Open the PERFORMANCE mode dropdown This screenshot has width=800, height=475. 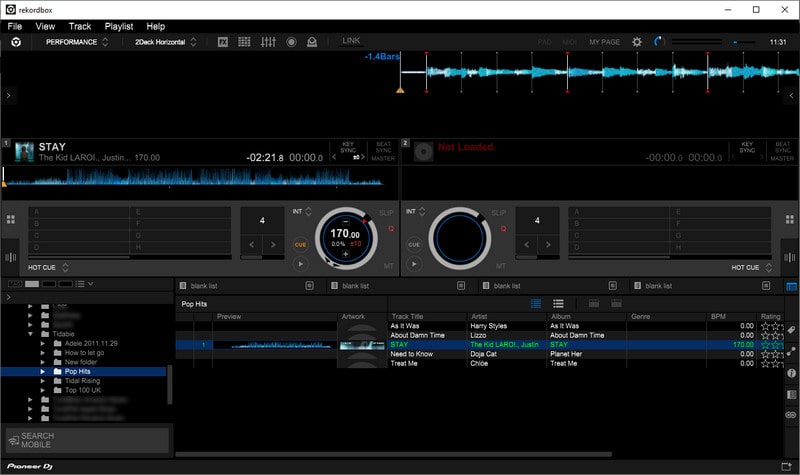click(77, 42)
